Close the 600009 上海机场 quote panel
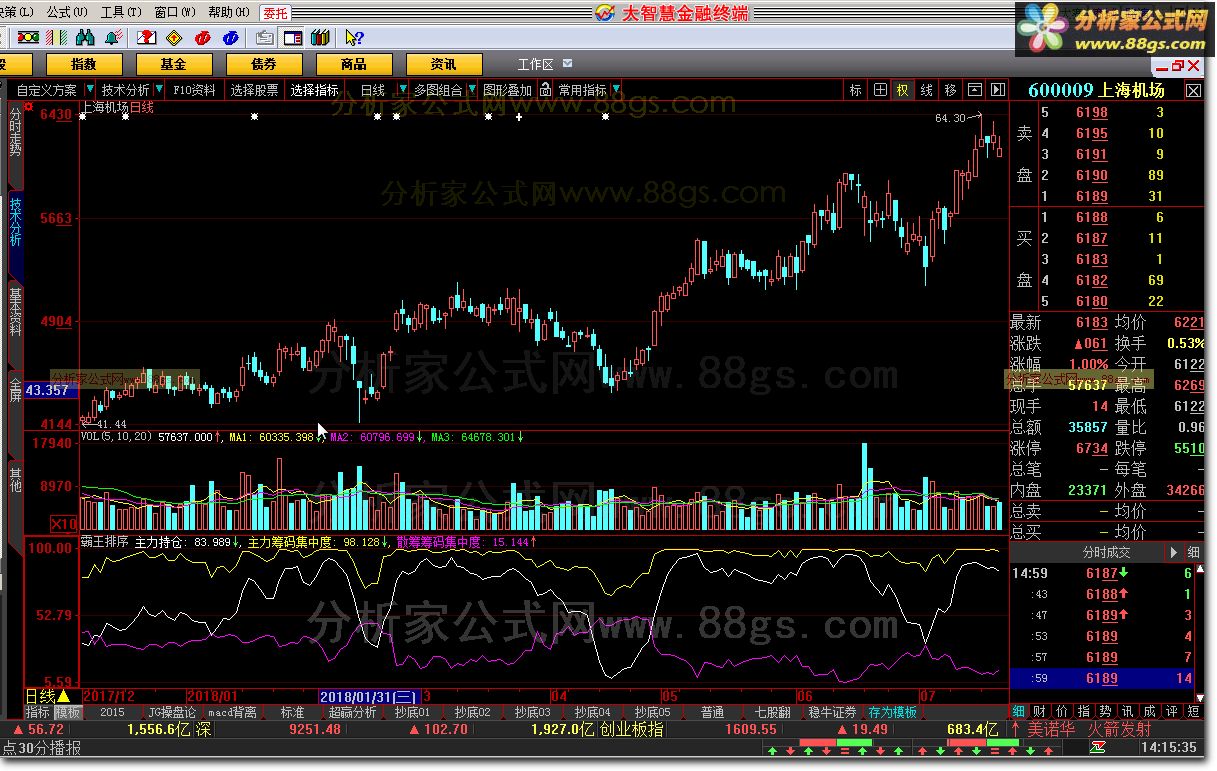 point(1194,90)
